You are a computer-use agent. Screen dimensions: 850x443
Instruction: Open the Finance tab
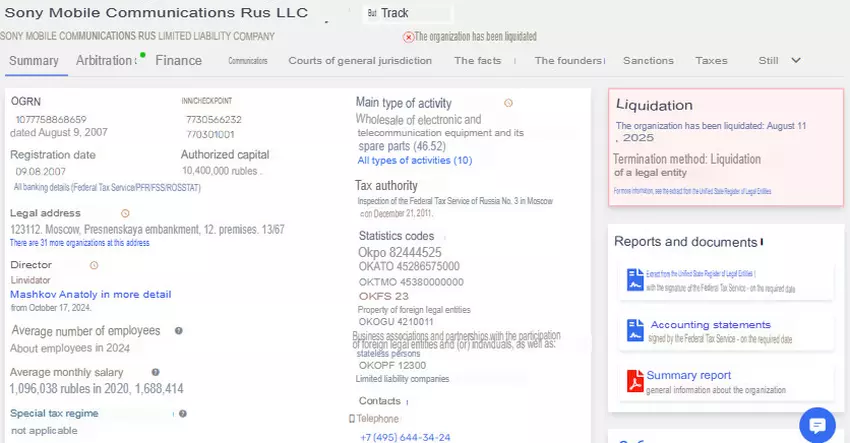point(178,61)
